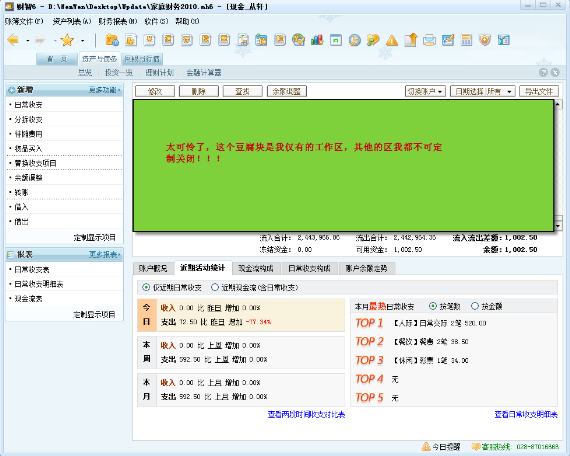Click the bar chart toolbar icon

[x=317, y=40]
